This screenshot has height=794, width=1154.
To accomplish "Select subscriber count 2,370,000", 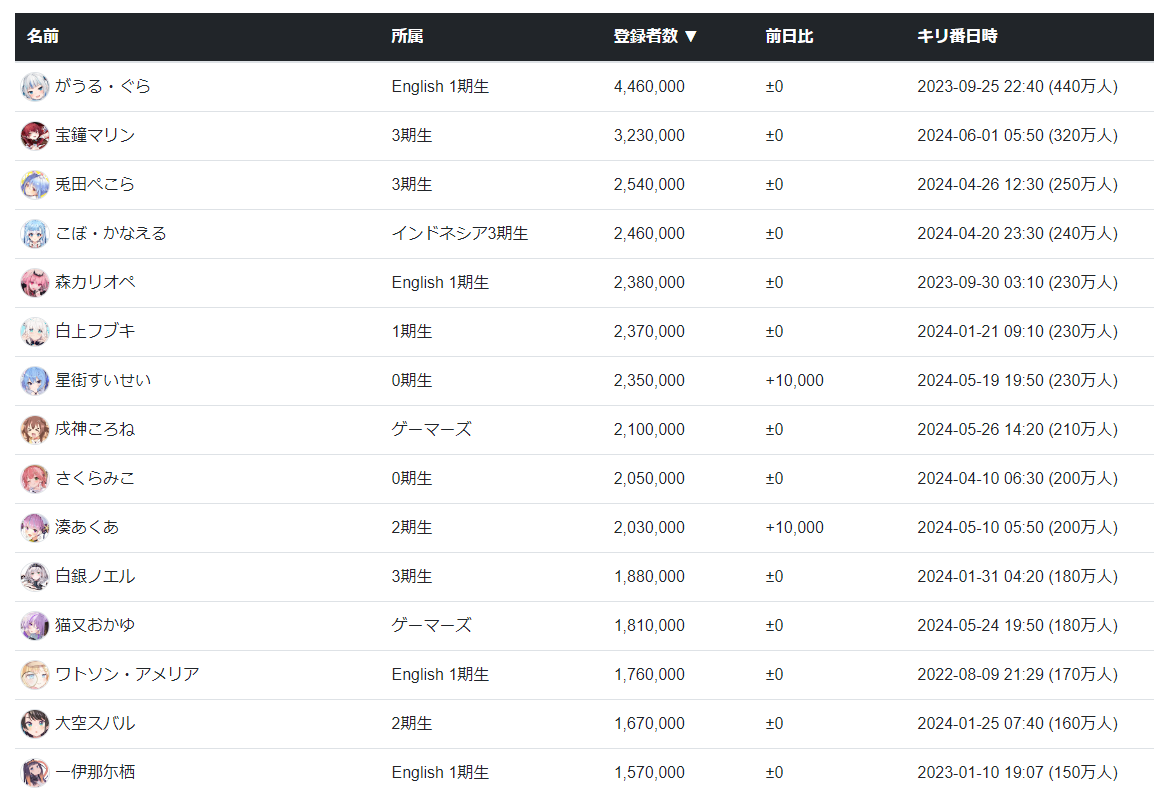I will (649, 331).
